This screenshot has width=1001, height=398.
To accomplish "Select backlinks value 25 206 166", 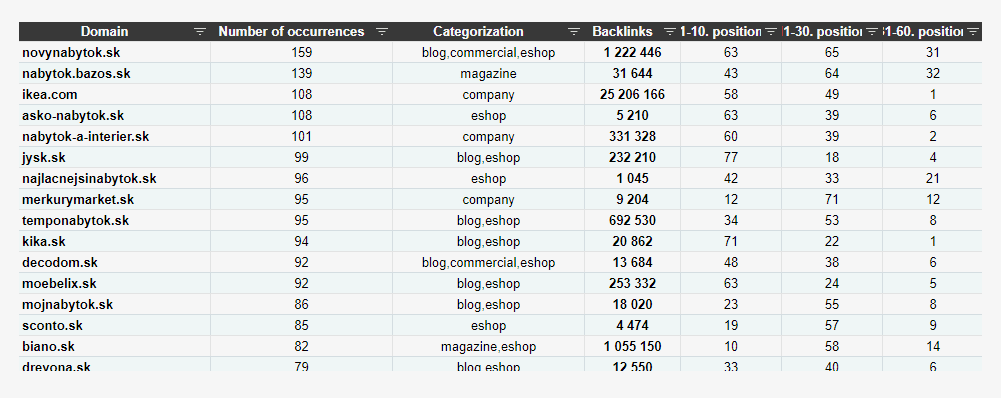I will coord(632,95).
